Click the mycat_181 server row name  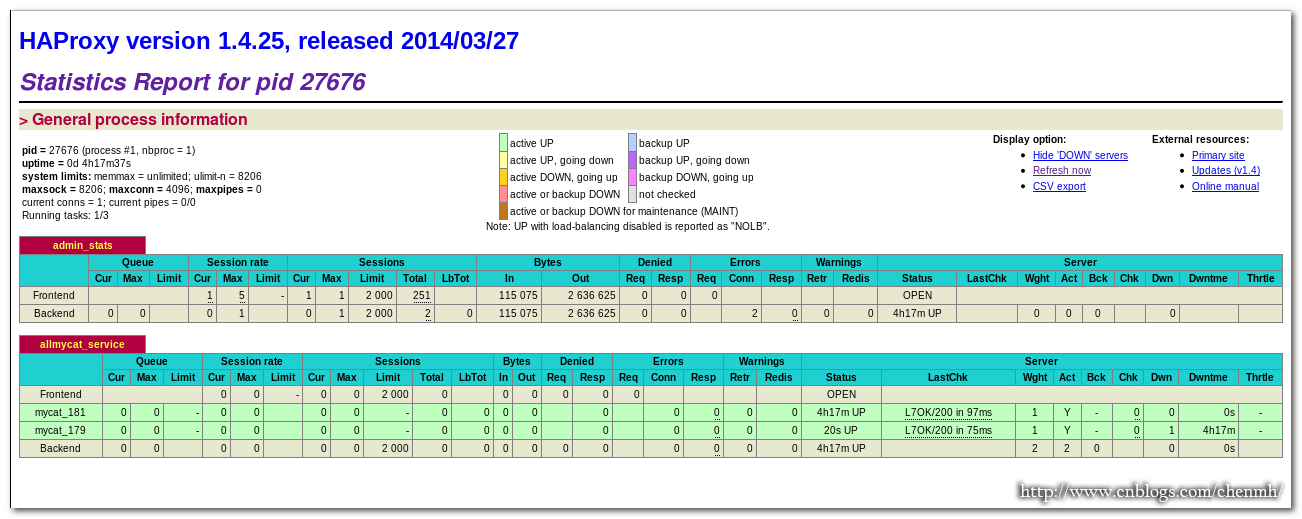coord(60,412)
